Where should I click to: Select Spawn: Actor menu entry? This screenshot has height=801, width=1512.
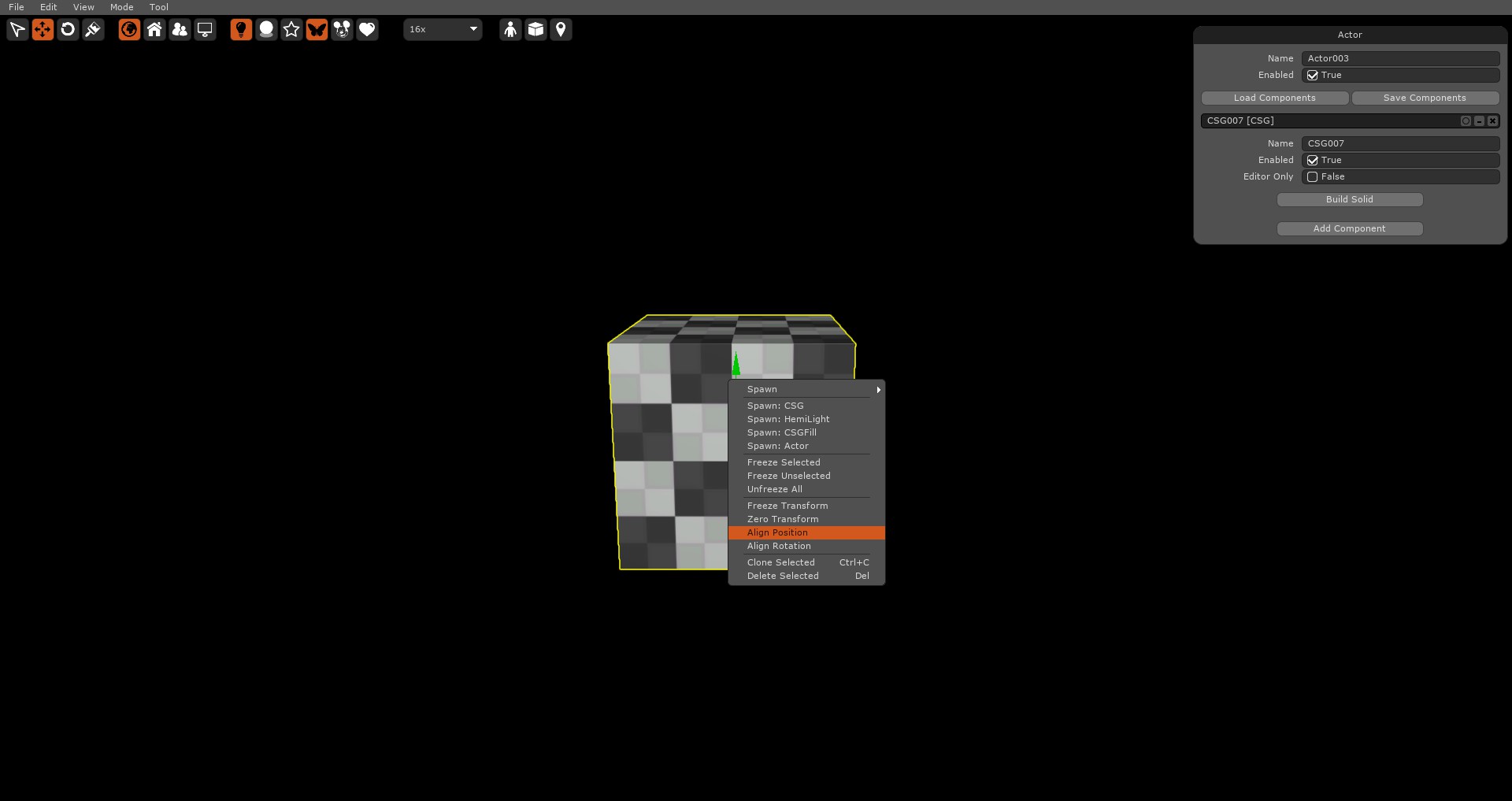pyautogui.click(x=806, y=447)
